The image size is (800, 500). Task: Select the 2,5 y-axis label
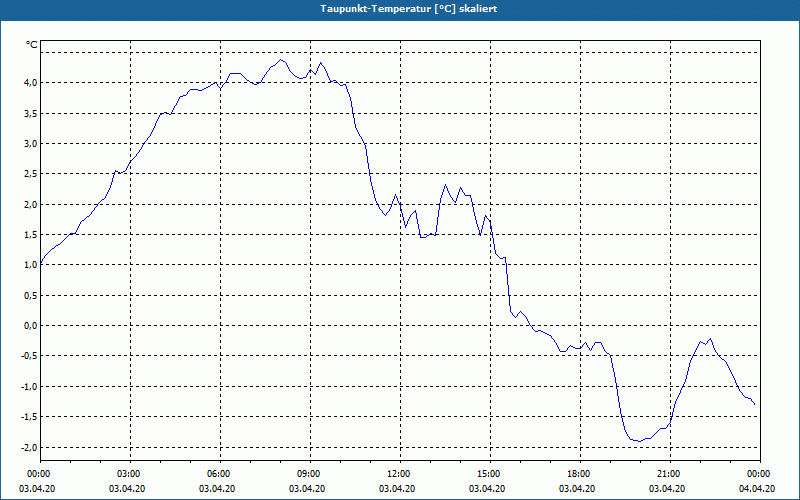tap(31, 174)
